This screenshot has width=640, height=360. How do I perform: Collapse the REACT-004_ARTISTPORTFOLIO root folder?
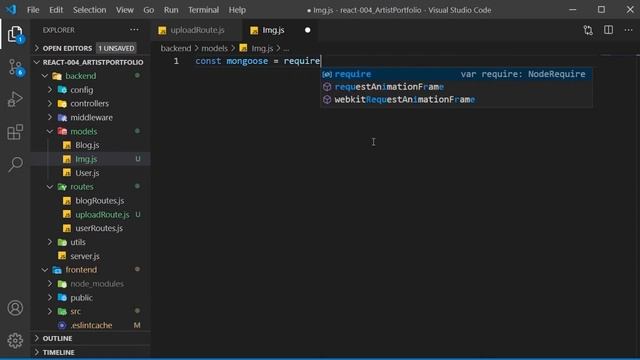coord(90,62)
